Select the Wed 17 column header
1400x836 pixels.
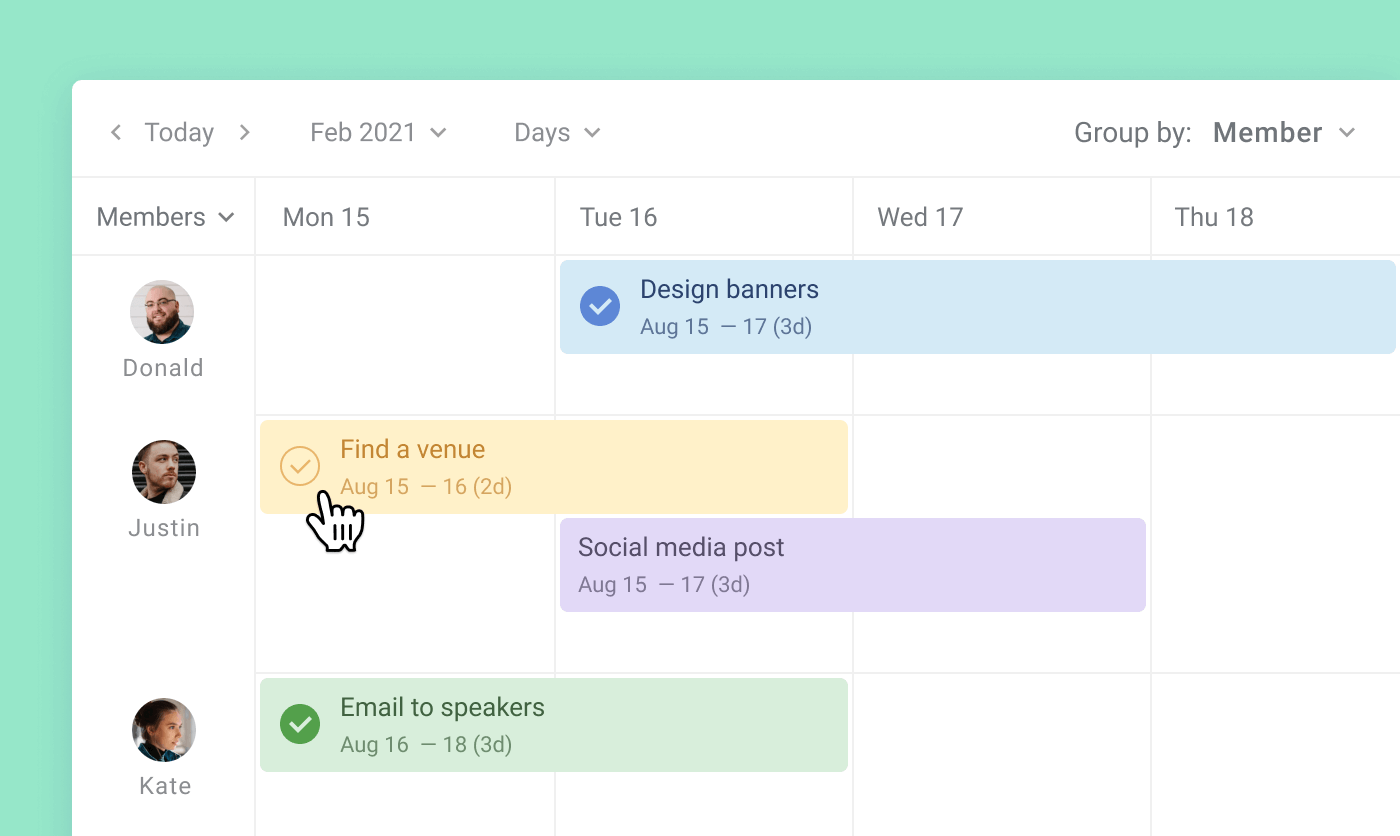pyautogui.click(x=919, y=217)
